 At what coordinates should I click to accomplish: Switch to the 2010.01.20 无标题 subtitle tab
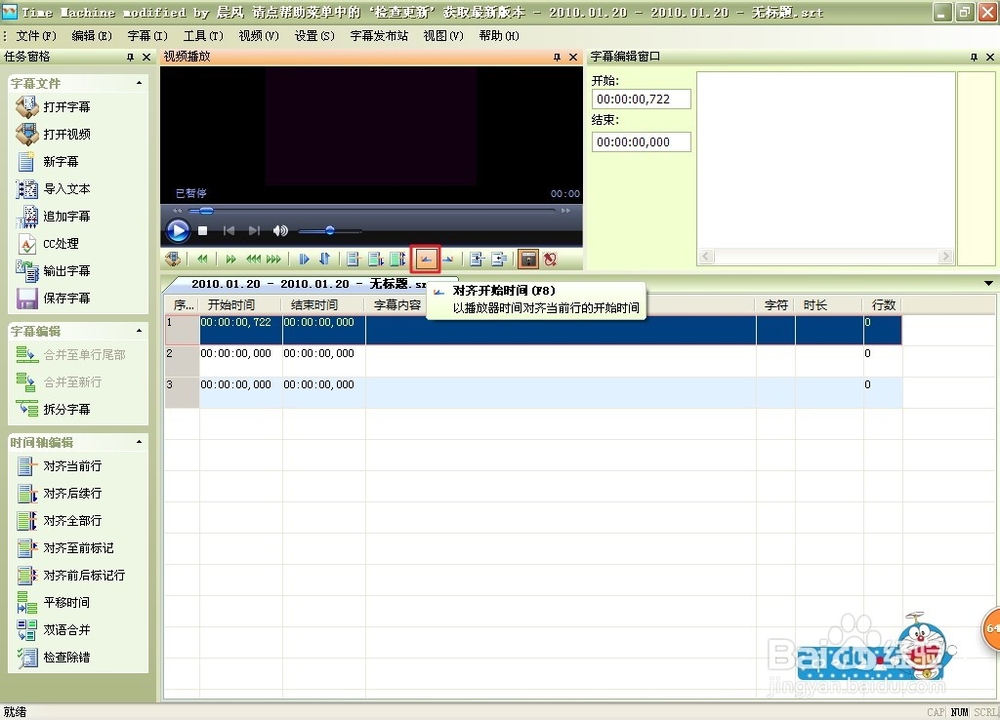pos(309,284)
